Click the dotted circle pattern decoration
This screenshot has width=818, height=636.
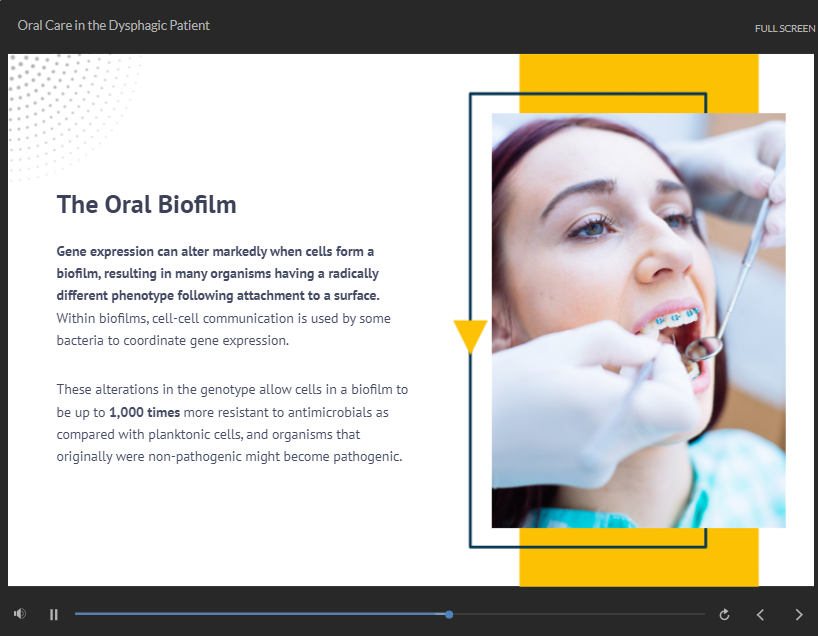click(60, 100)
